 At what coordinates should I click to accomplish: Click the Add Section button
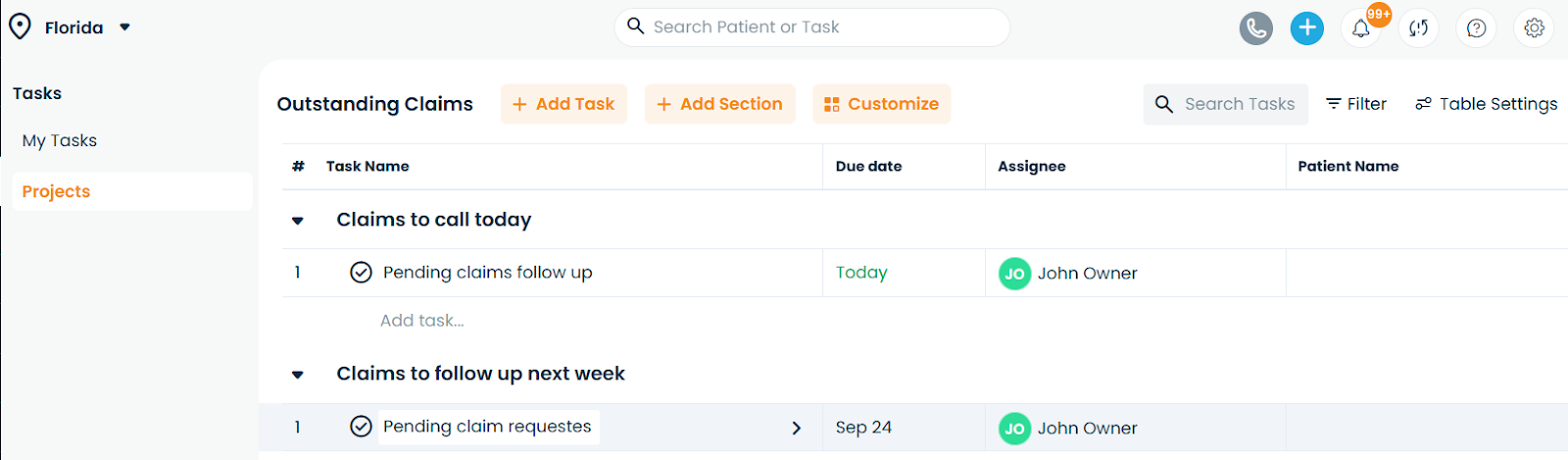click(x=719, y=104)
